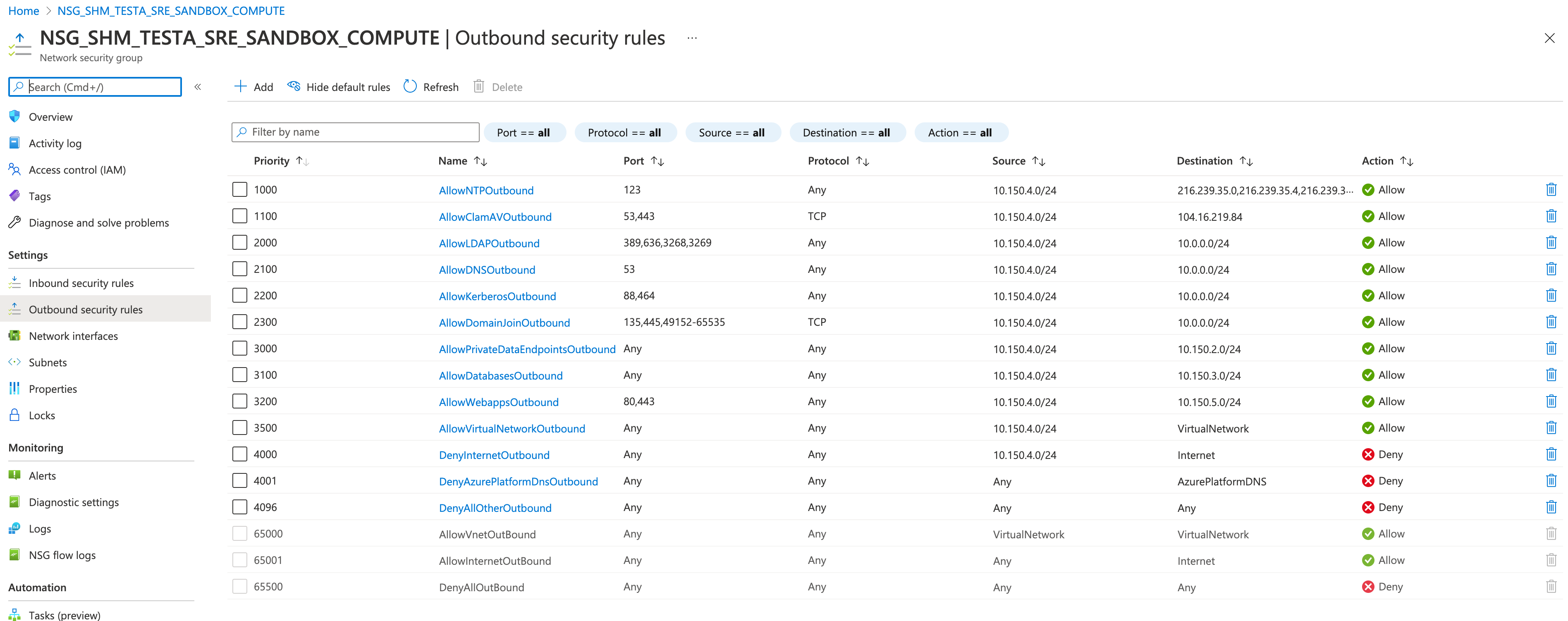Click NSG_SHM_TESTA_SRE_SANDBOX_COMPUTE breadcrumb
This screenshot has width=1568, height=621.
click(171, 10)
